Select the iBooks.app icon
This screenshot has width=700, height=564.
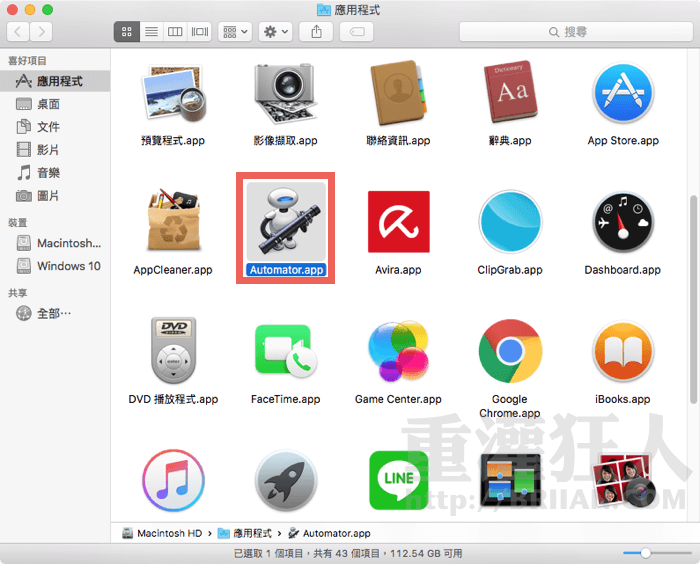(622, 351)
